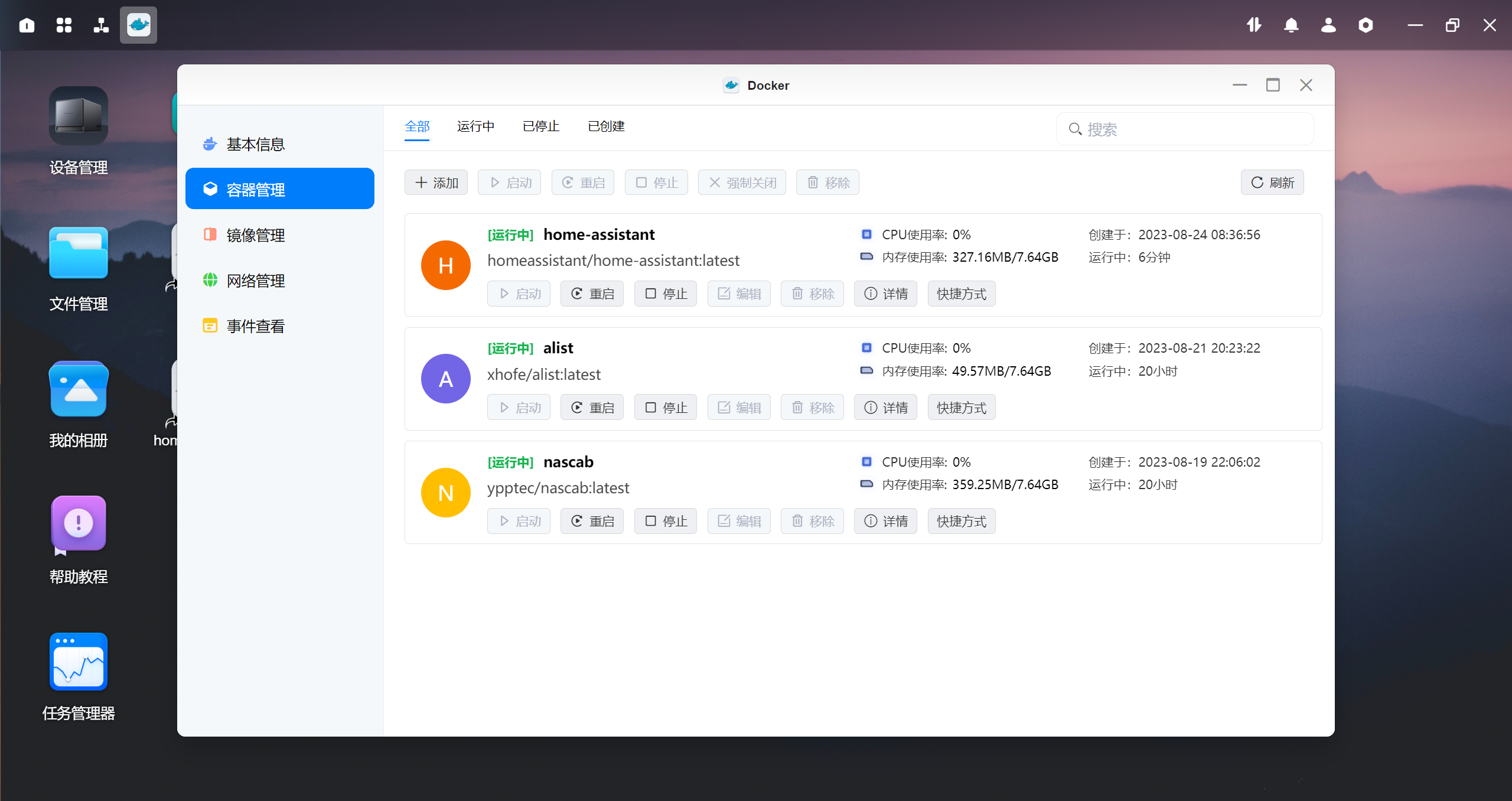The height and width of the screenshot is (801, 1512).
Task: Click the top toolbar 停止 button
Action: pos(656,183)
